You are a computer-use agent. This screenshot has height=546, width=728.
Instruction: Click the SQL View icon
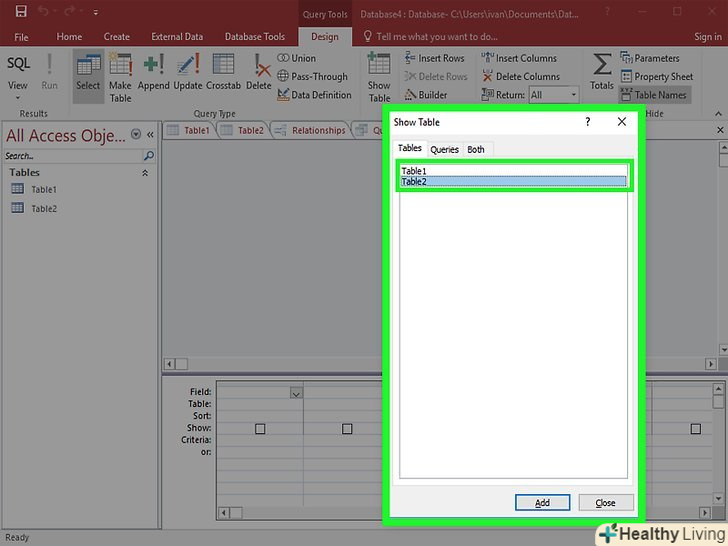tap(18, 64)
